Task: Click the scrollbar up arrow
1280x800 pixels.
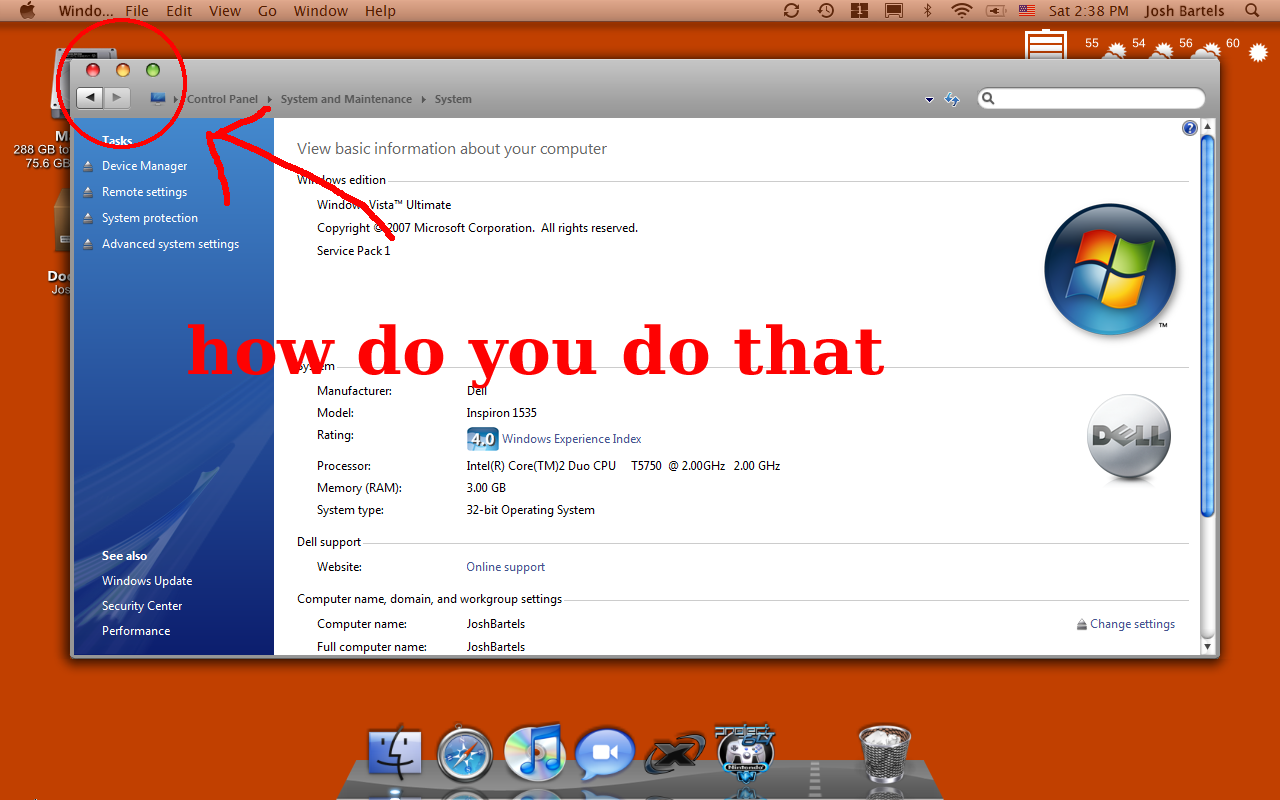Action: click(x=1207, y=127)
